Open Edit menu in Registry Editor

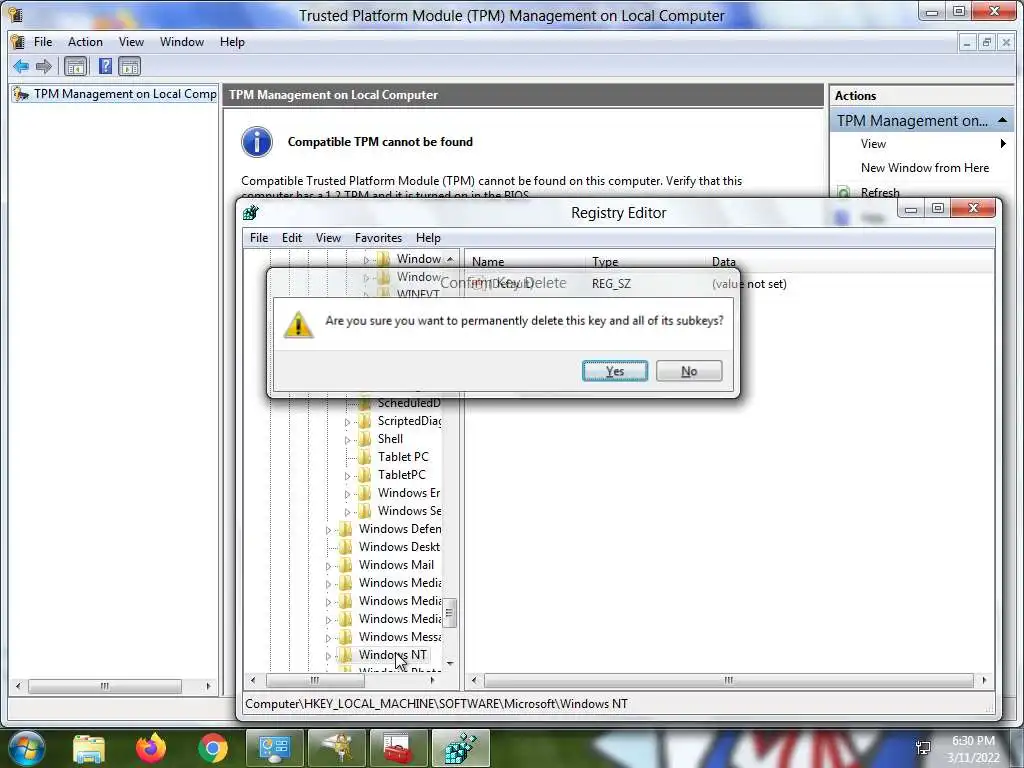point(292,238)
